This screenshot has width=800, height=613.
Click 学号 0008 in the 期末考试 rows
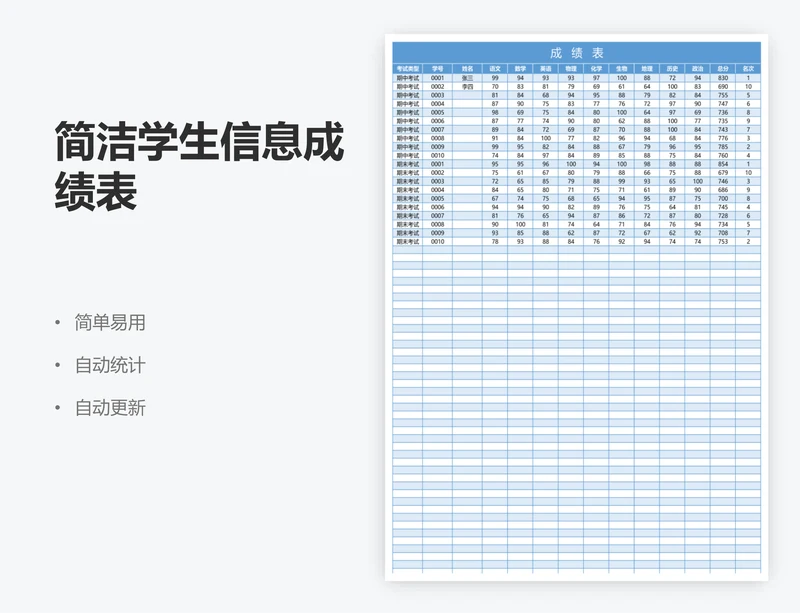pos(437,224)
